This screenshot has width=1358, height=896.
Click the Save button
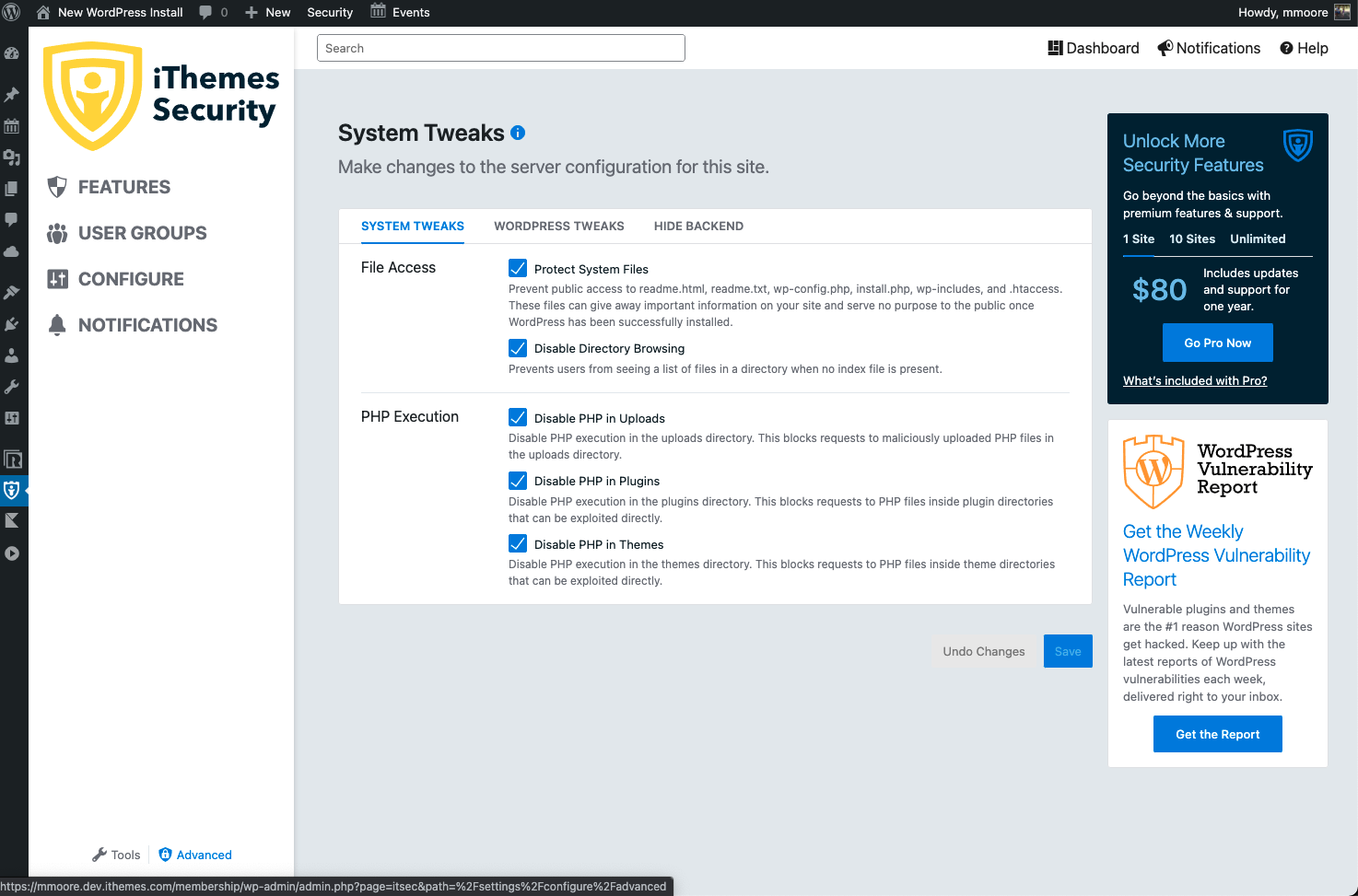click(1068, 651)
